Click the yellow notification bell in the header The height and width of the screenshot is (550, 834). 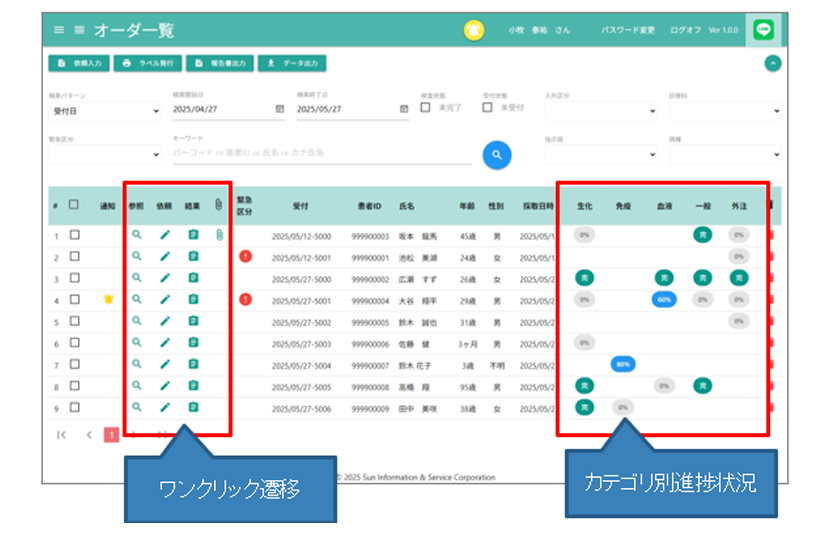(473, 30)
